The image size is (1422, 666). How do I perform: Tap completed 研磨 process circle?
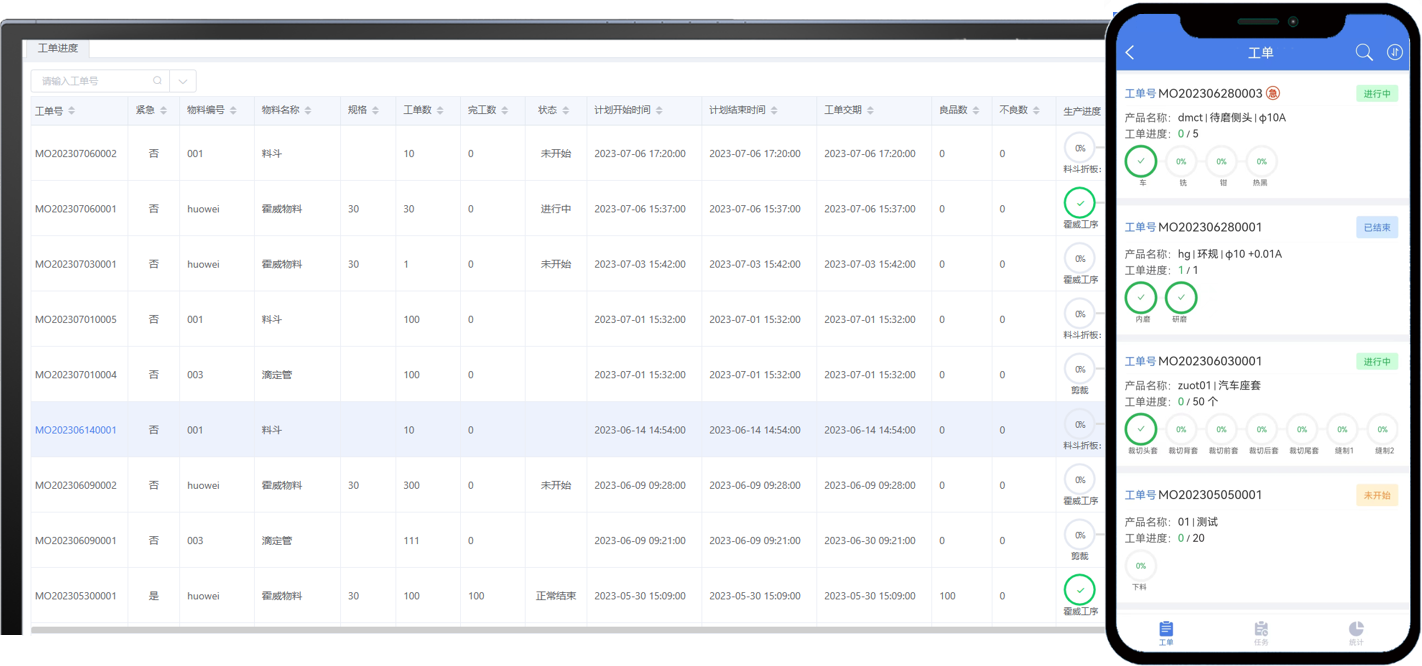(x=1181, y=297)
